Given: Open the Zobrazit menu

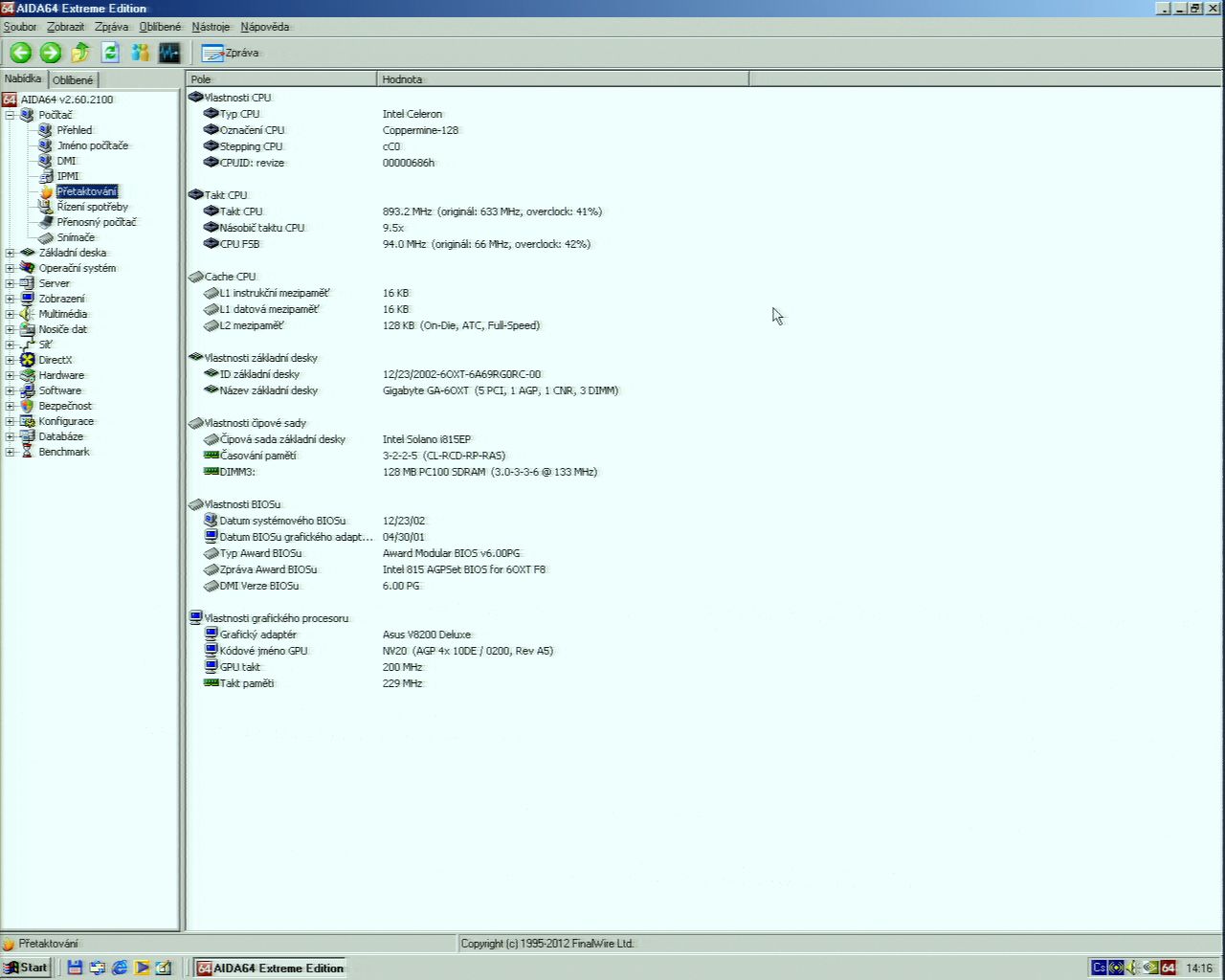Looking at the screenshot, I should point(66,27).
